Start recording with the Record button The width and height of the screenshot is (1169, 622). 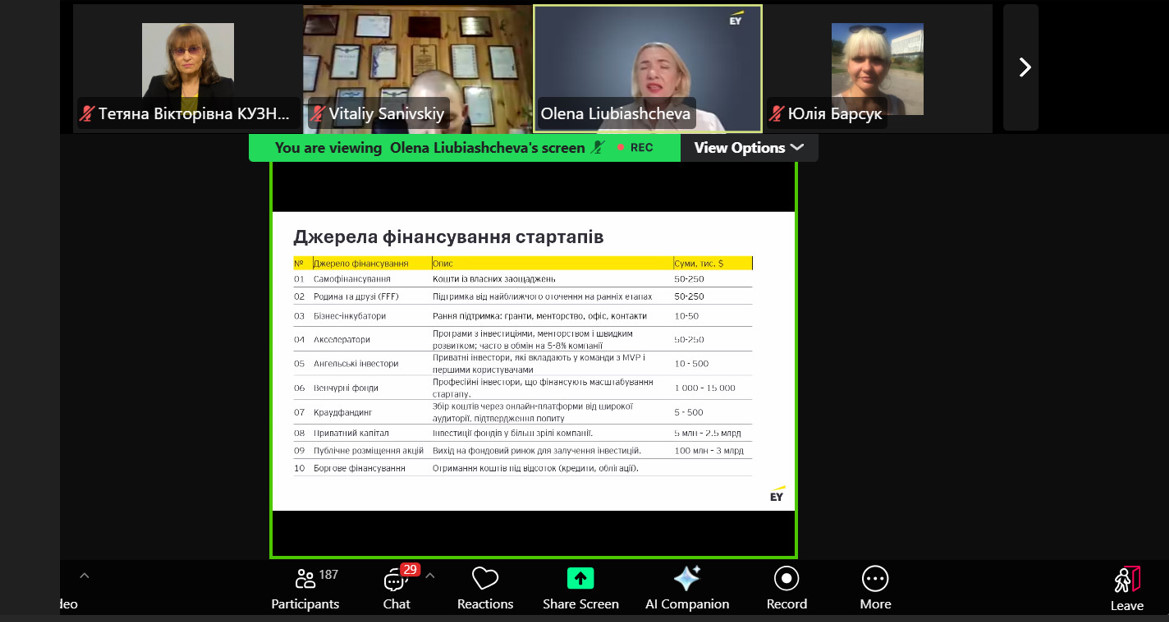point(786,588)
